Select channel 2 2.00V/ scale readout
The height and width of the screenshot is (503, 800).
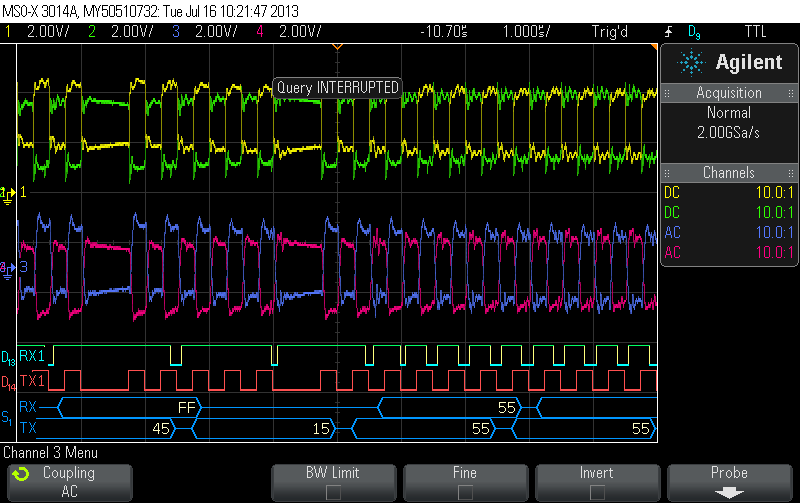point(132,32)
